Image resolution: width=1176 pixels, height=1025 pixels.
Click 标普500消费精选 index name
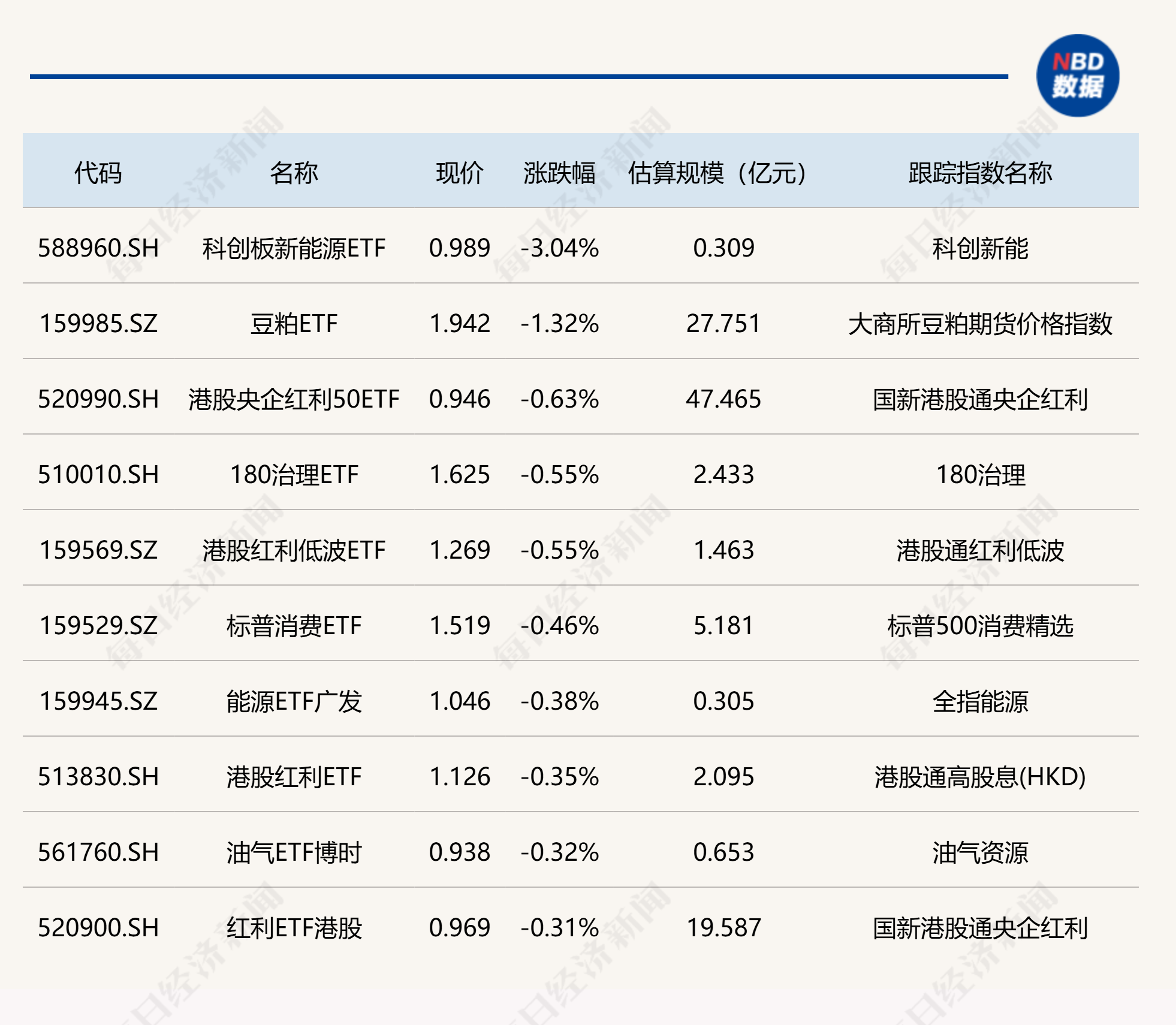click(x=979, y=626)
